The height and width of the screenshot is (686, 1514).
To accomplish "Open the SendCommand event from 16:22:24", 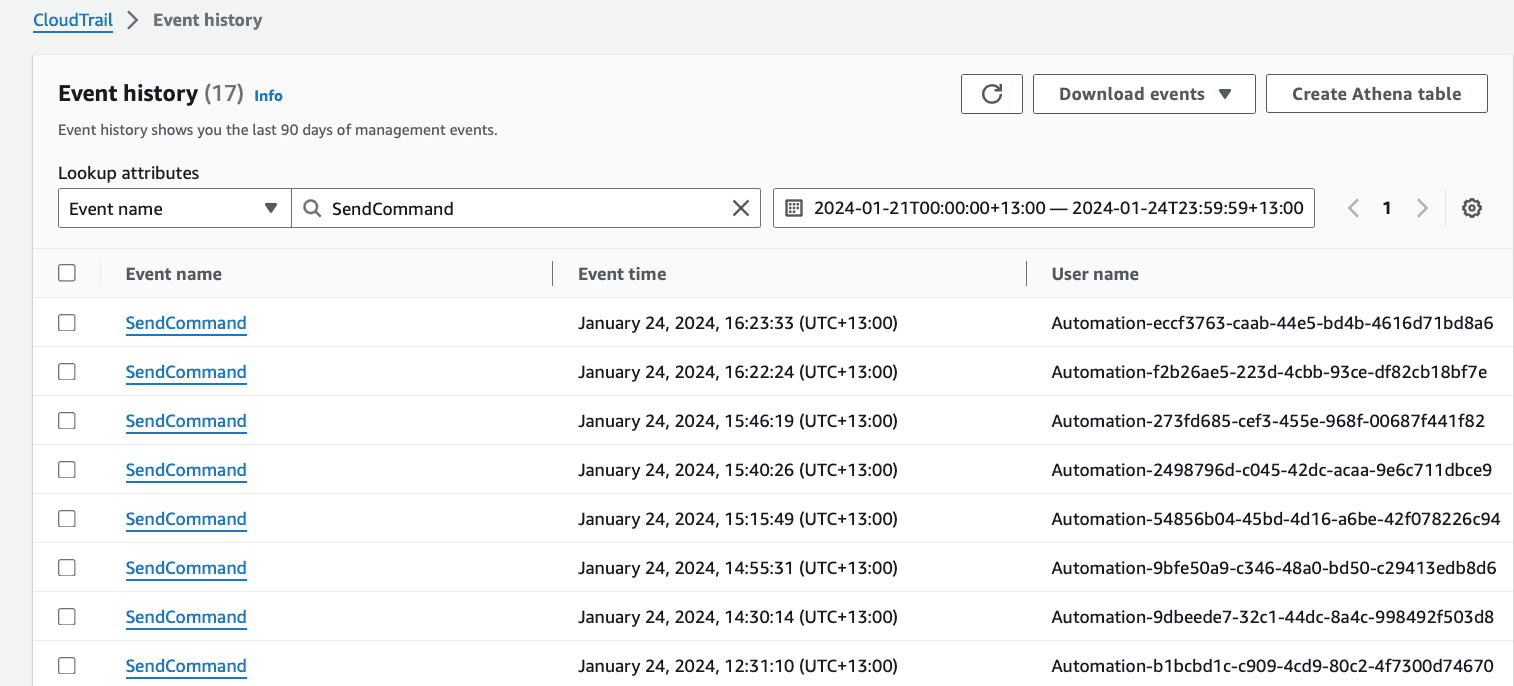I will 186,372.
